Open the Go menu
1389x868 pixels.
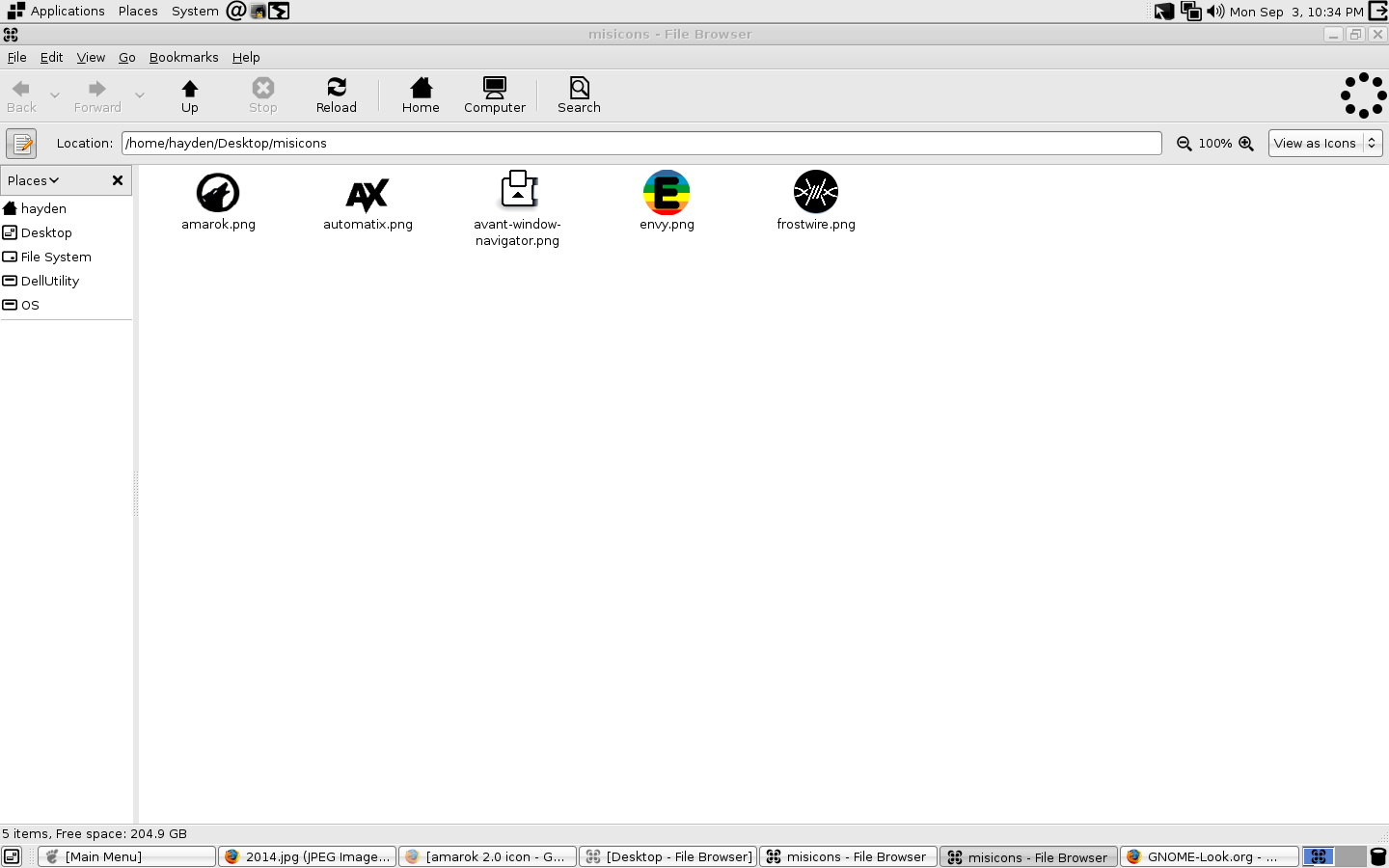(x=126, y=57)
